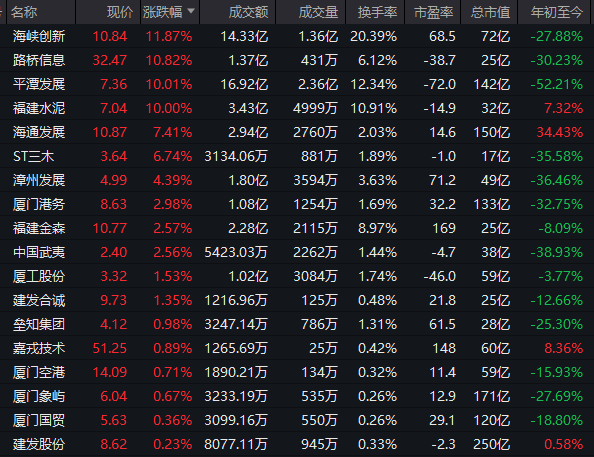594x457 pixels.
Task: Sort by the 现价 column header
Action: (120, 12)
